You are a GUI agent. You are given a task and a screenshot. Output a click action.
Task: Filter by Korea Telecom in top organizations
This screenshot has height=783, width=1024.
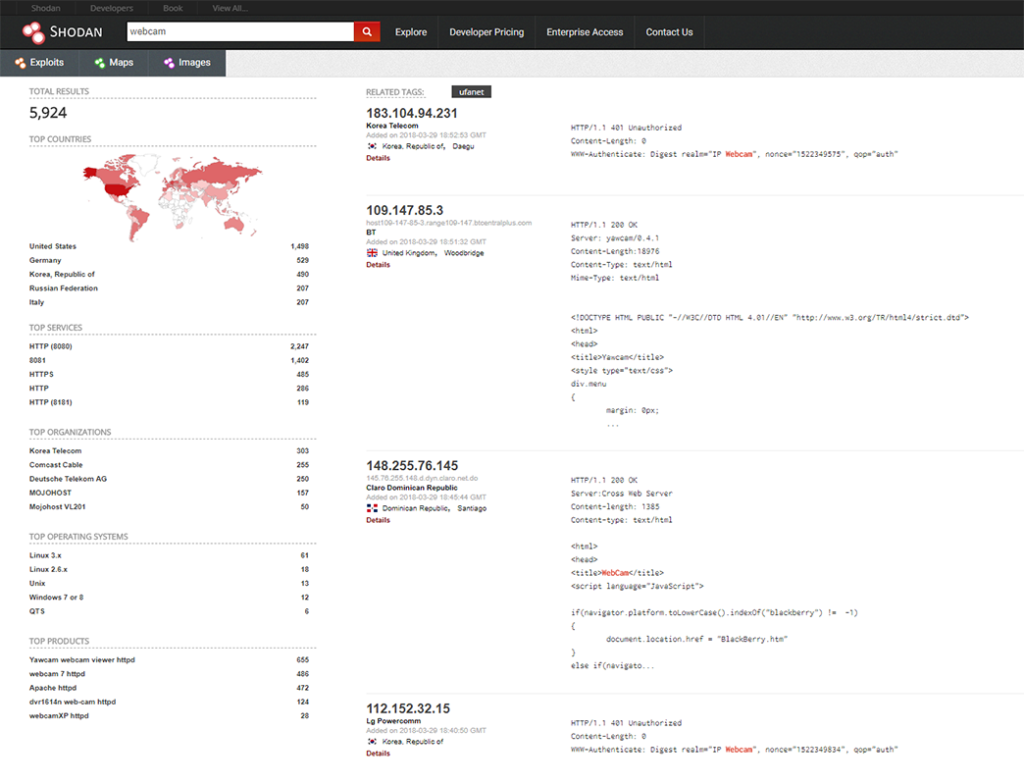click(x=55, y=451)
